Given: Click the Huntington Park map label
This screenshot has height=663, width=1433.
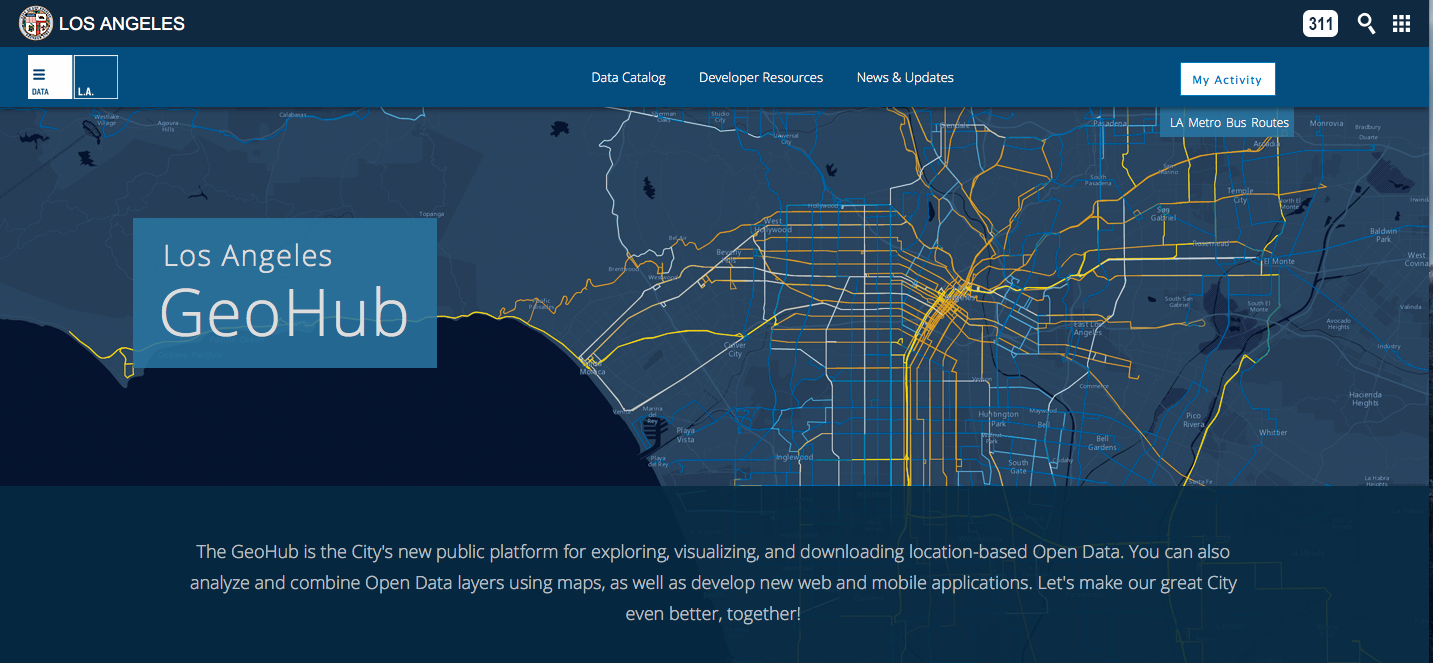Looking at the screenshot, I should pyautogui.click(x=999, y=418).
